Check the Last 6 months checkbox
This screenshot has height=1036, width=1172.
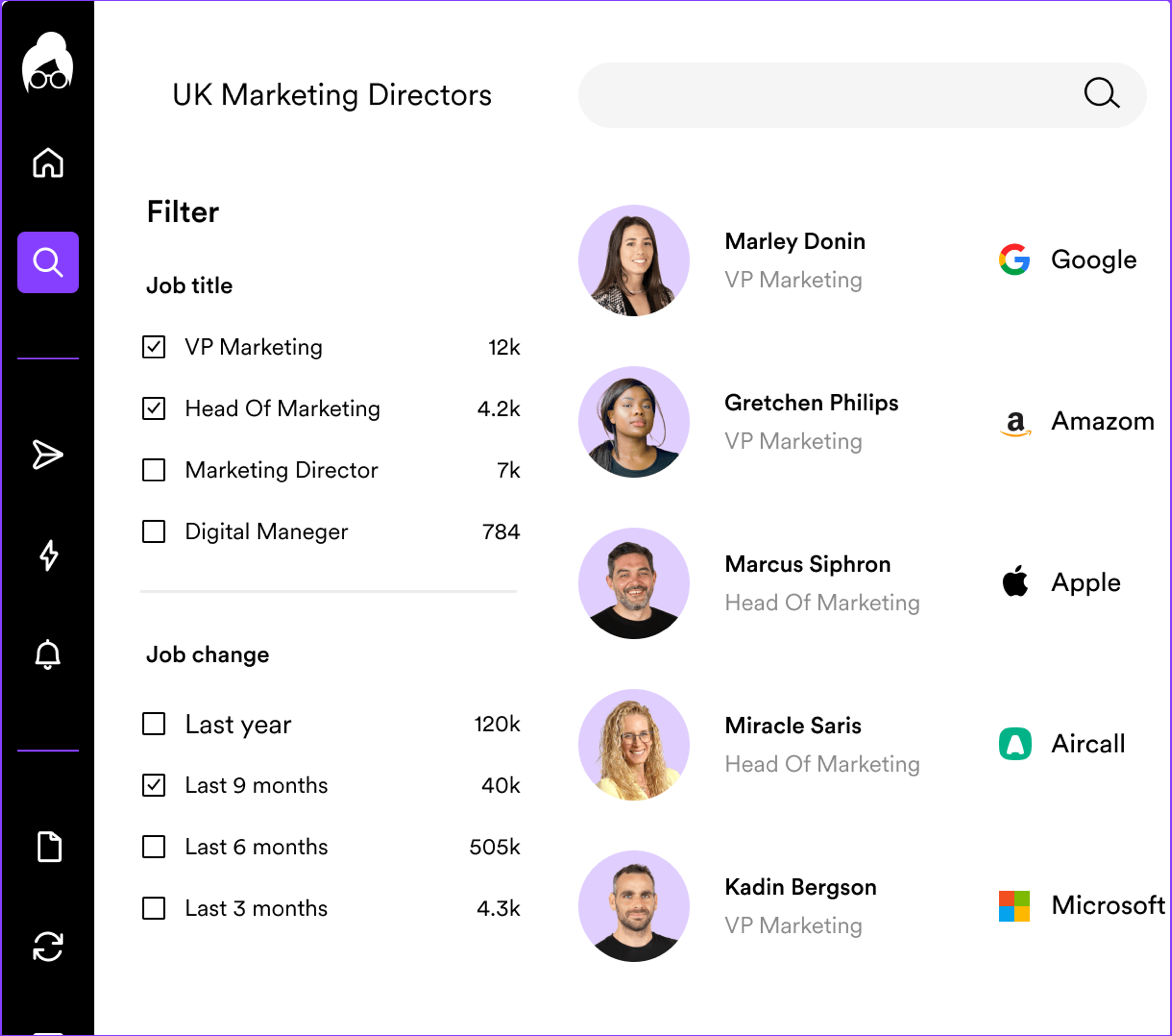point(154,847)
